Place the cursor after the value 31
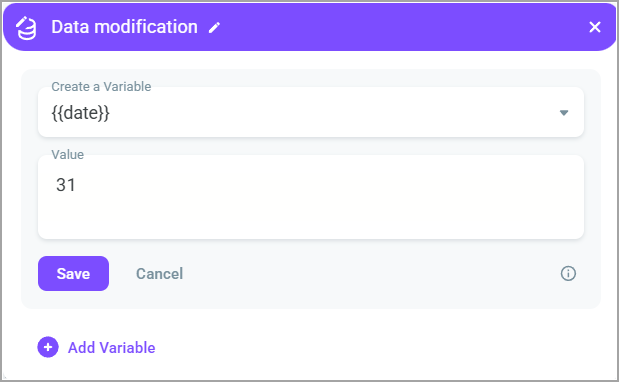Screen dimensions: 619x382 [76, 185]
